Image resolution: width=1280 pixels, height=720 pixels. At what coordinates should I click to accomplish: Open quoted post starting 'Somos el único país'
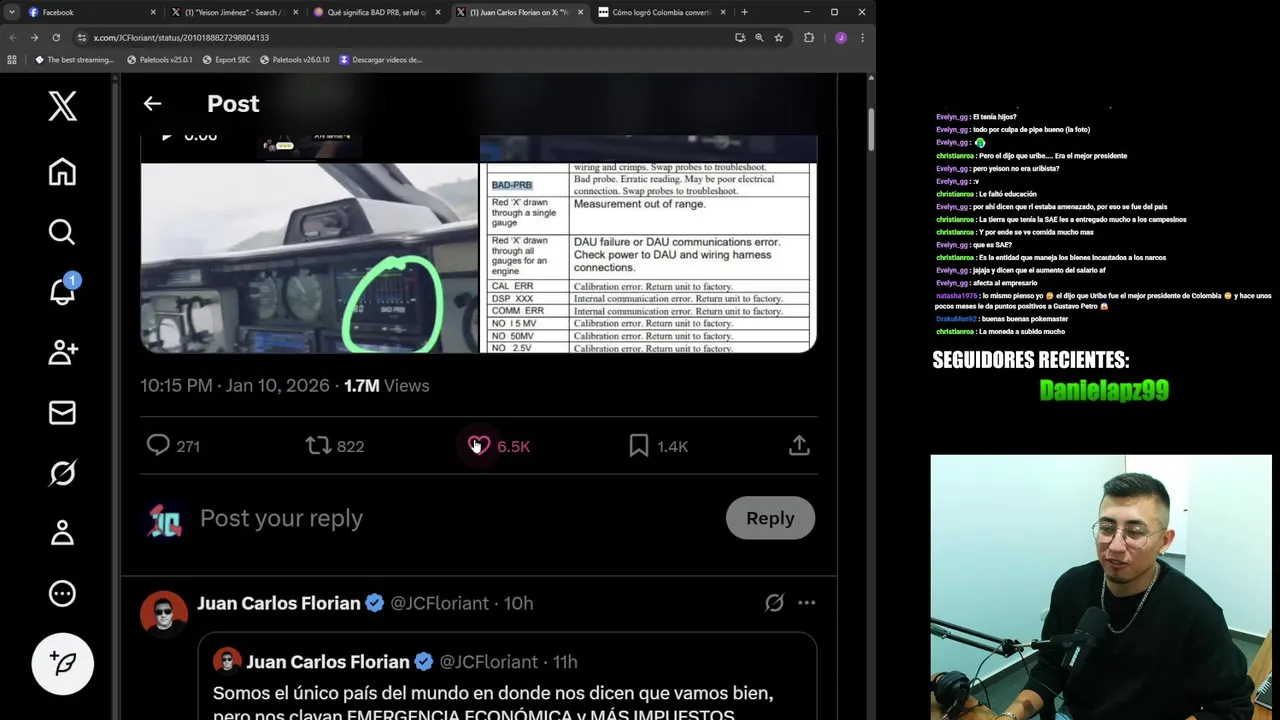tap(507, 676)
